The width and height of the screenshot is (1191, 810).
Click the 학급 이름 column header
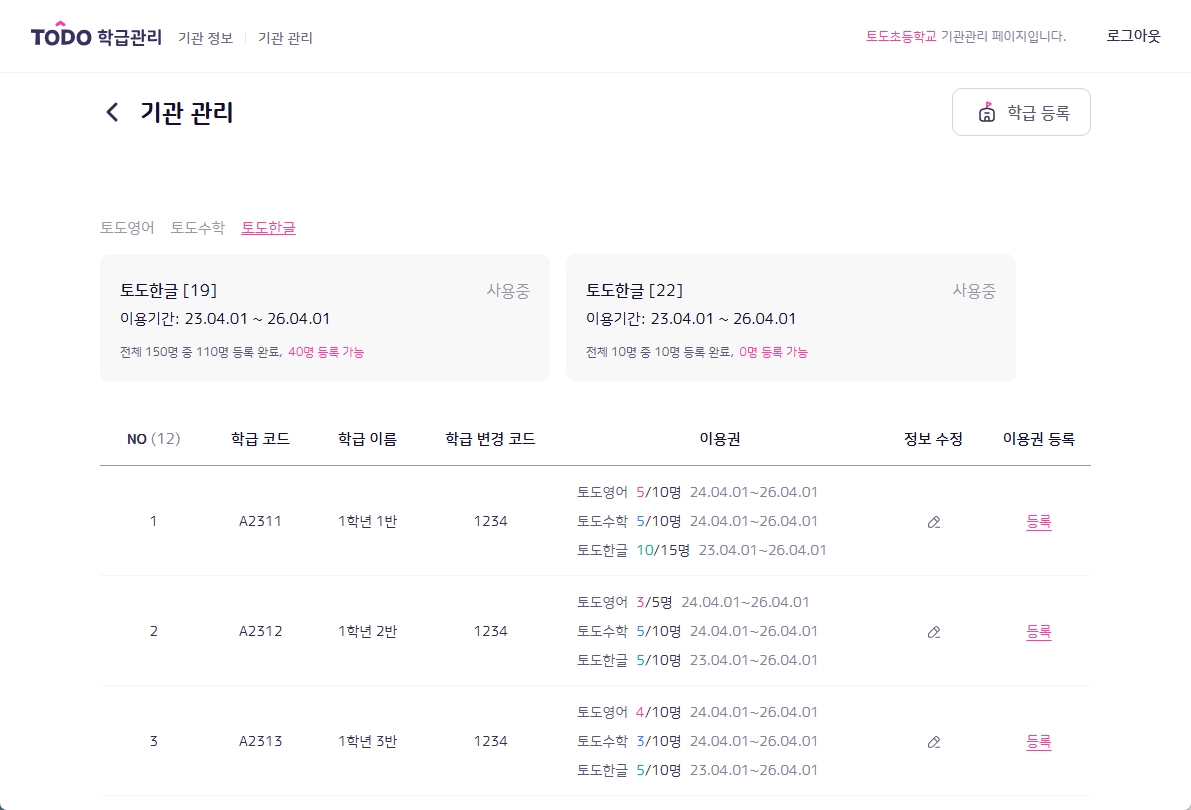click(x=367, y=439)
